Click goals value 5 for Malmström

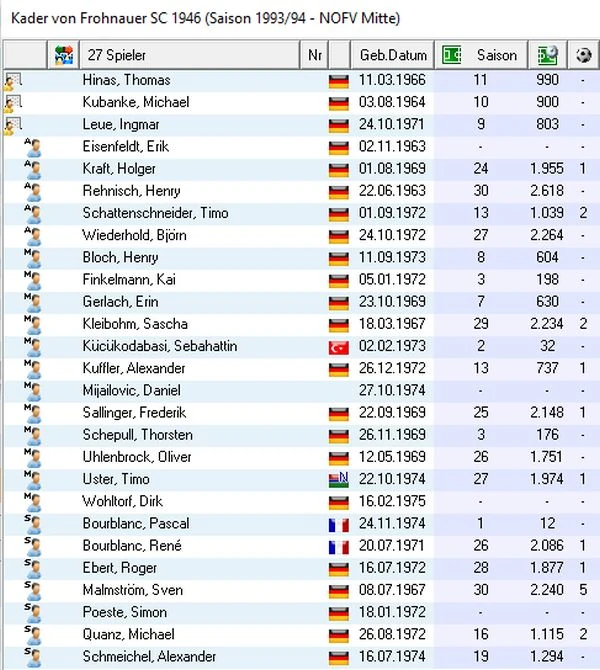(583, 590)
